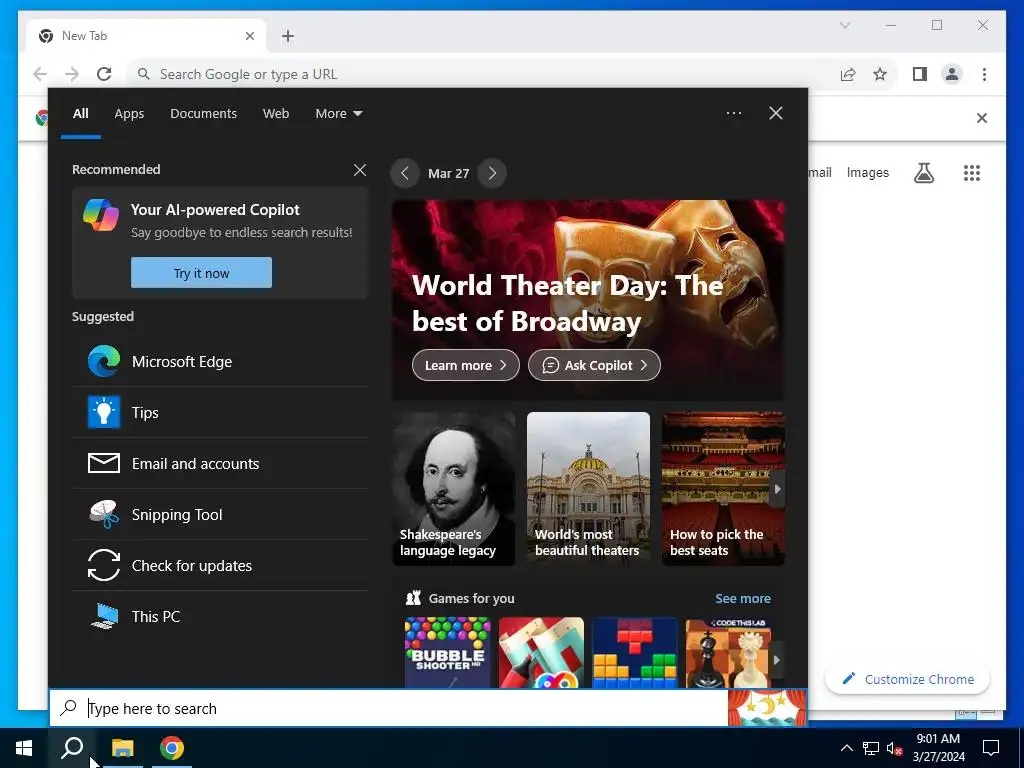Click theater curtain highlight icon in search box
1024x768 pixels.
point(767,708)
